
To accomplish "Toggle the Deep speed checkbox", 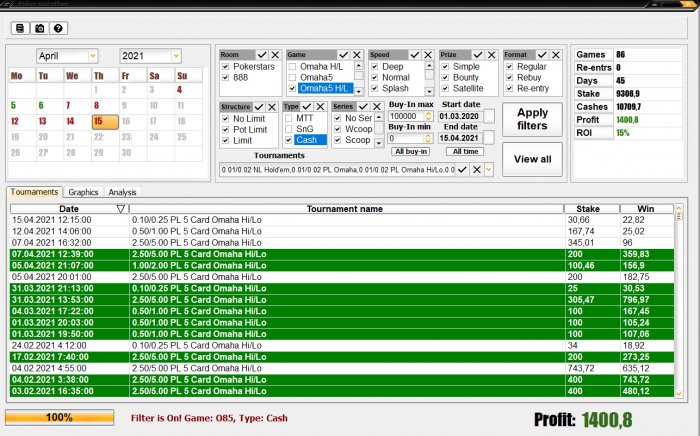I will 375,66.
